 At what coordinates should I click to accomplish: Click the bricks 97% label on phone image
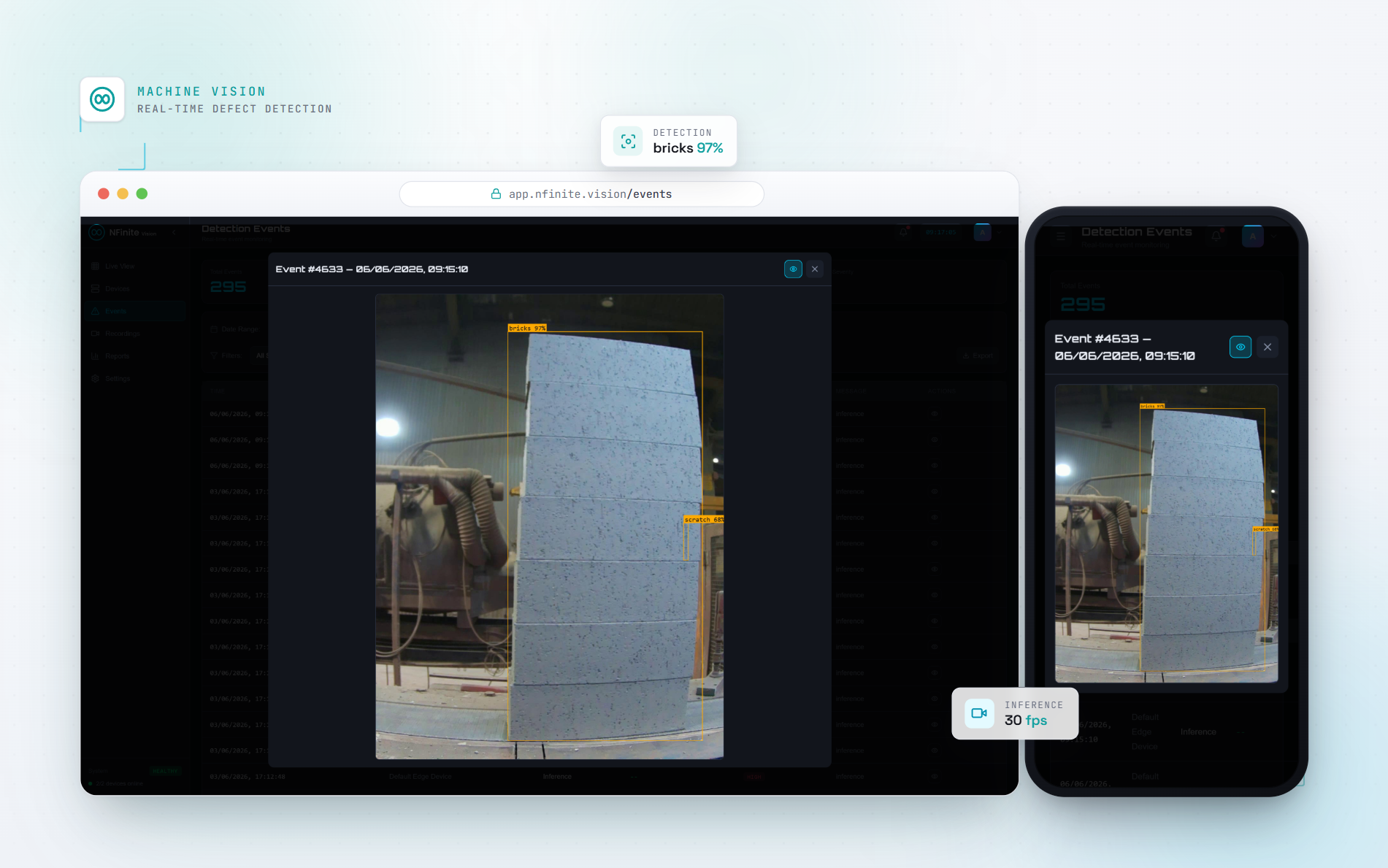tap(1152, 406)
